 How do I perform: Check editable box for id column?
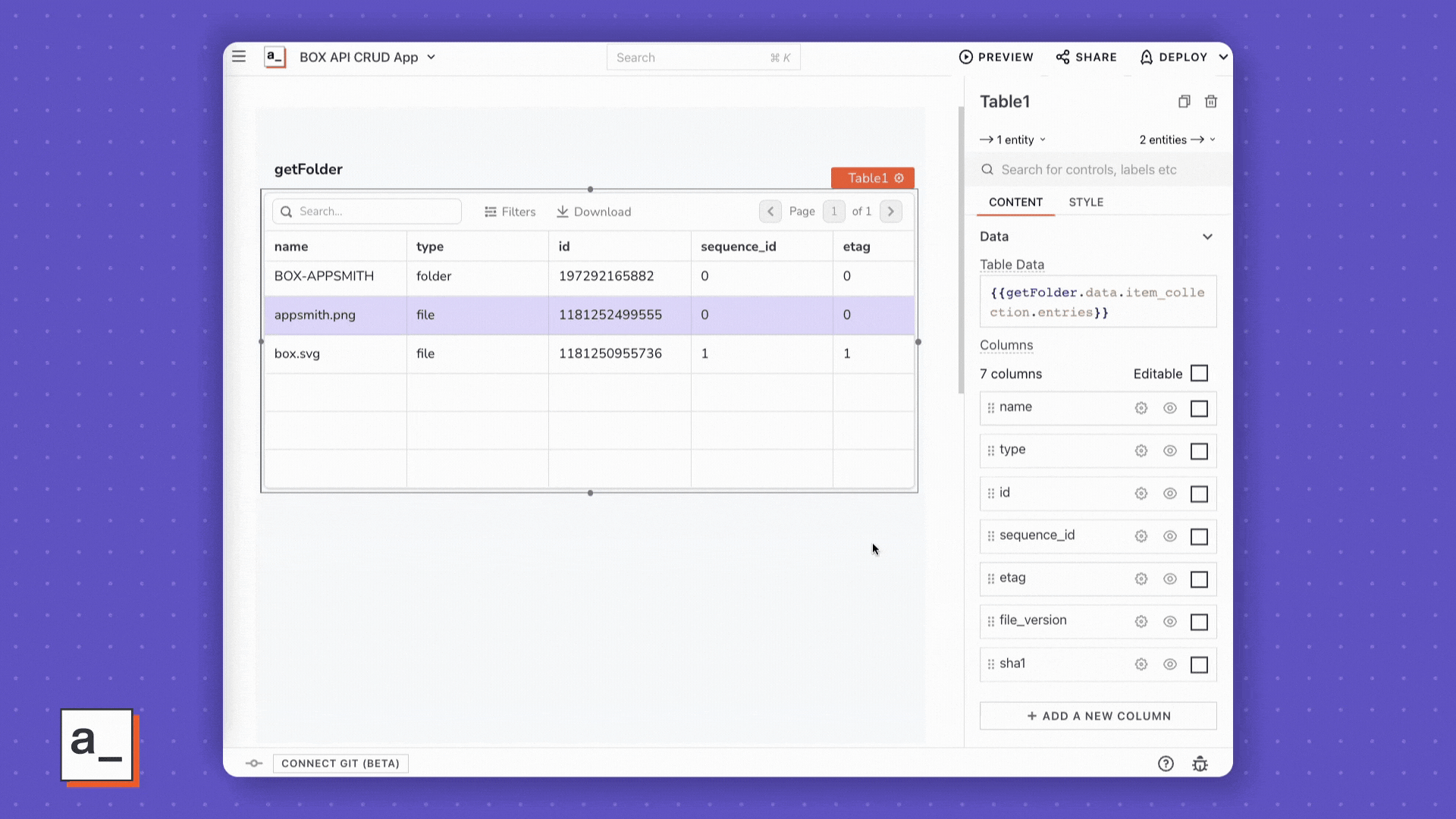point(1199,494)
